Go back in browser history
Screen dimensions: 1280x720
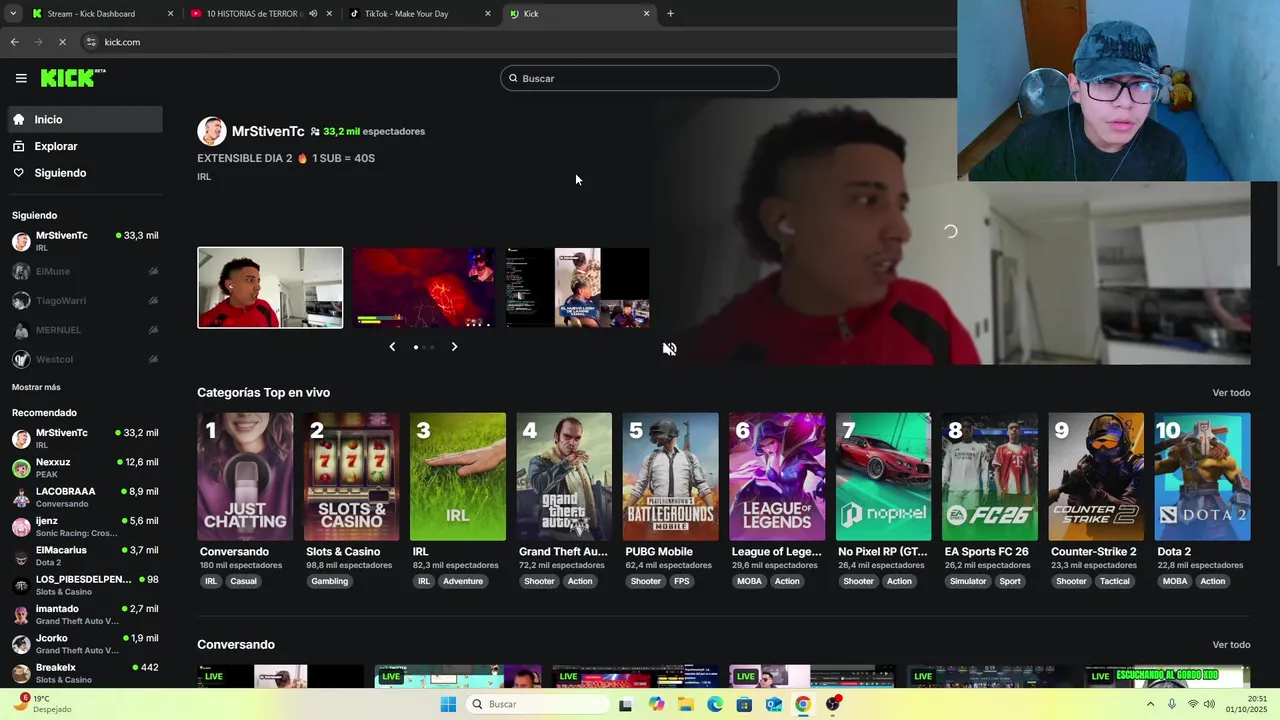coord(14,42)
